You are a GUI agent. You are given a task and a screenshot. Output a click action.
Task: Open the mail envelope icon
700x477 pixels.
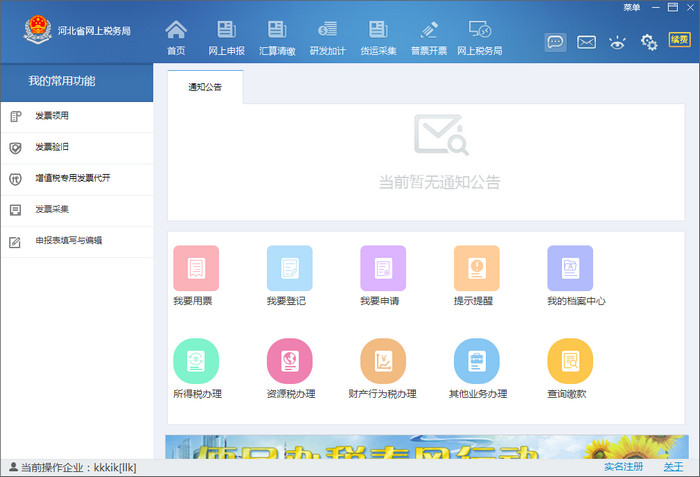586,42
